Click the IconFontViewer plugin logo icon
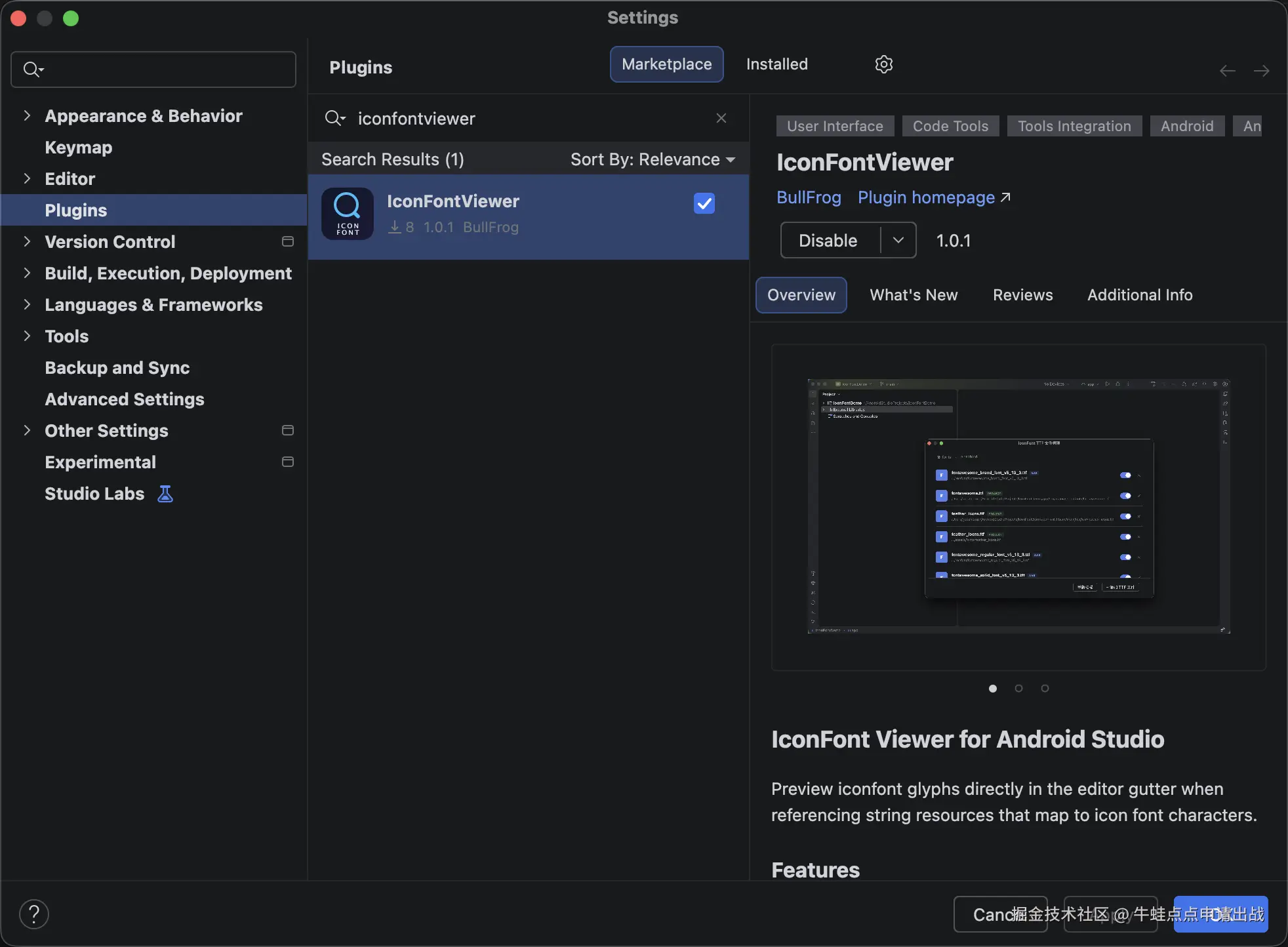 [348, 214]
